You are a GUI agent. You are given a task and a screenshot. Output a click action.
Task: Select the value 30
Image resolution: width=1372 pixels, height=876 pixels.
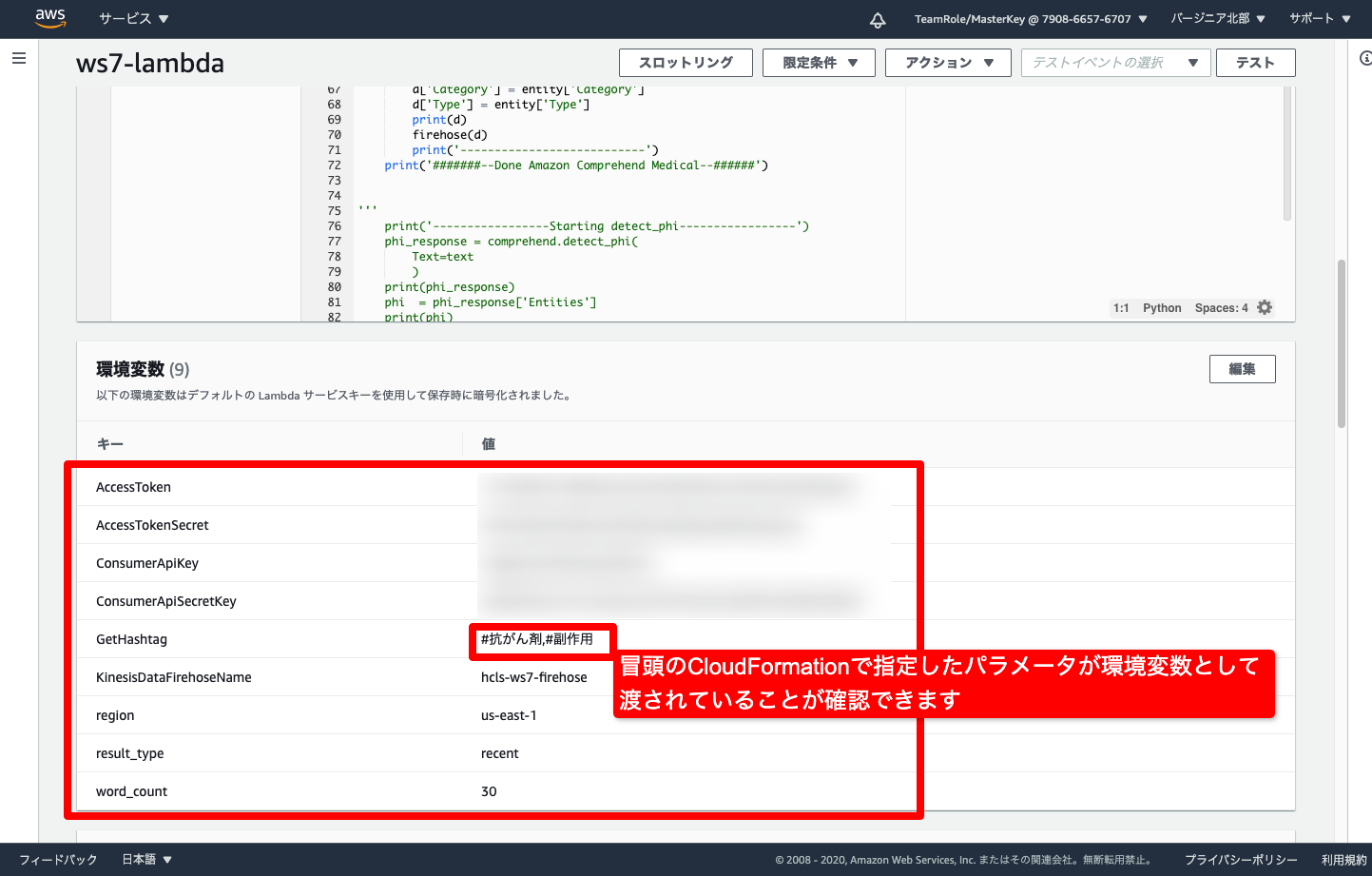(489, 791)
